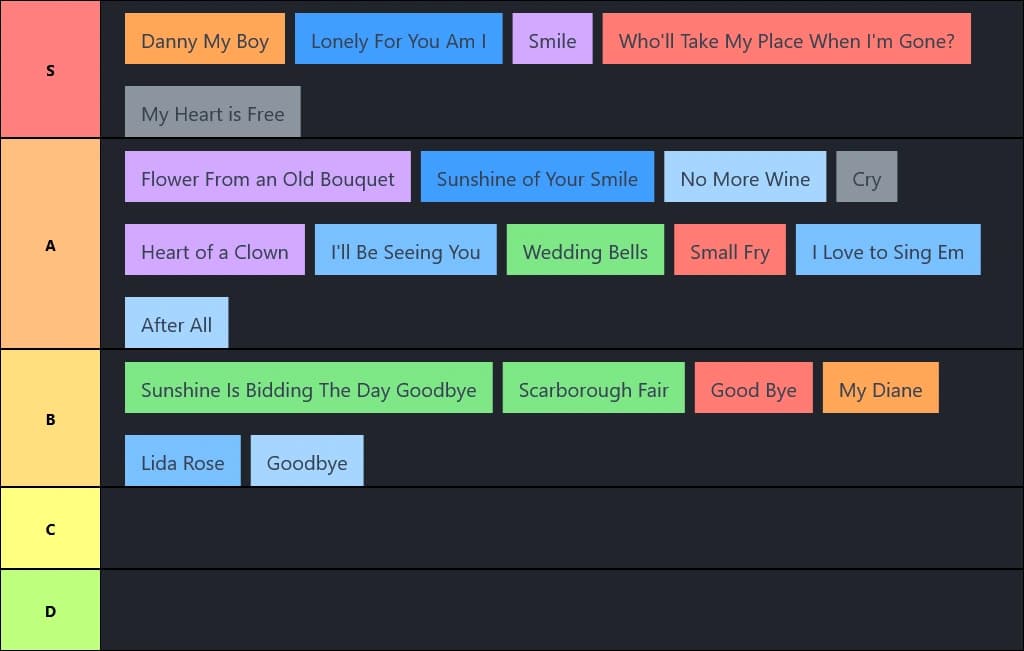Click the Lonely For You Am I item
Image resolution: width=1024 pixels, height=651 pixels.
click(398, 39)
